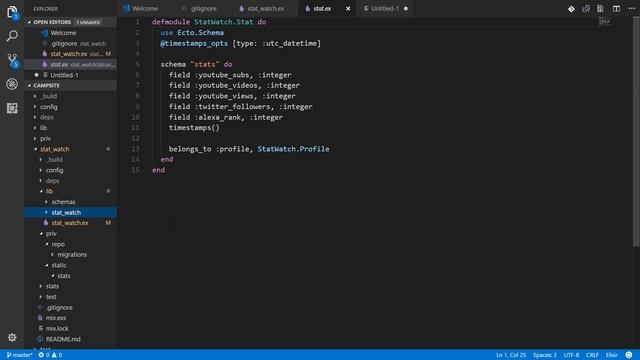
Task: Expand the migrations folder
Action: [x=72, y=254]
